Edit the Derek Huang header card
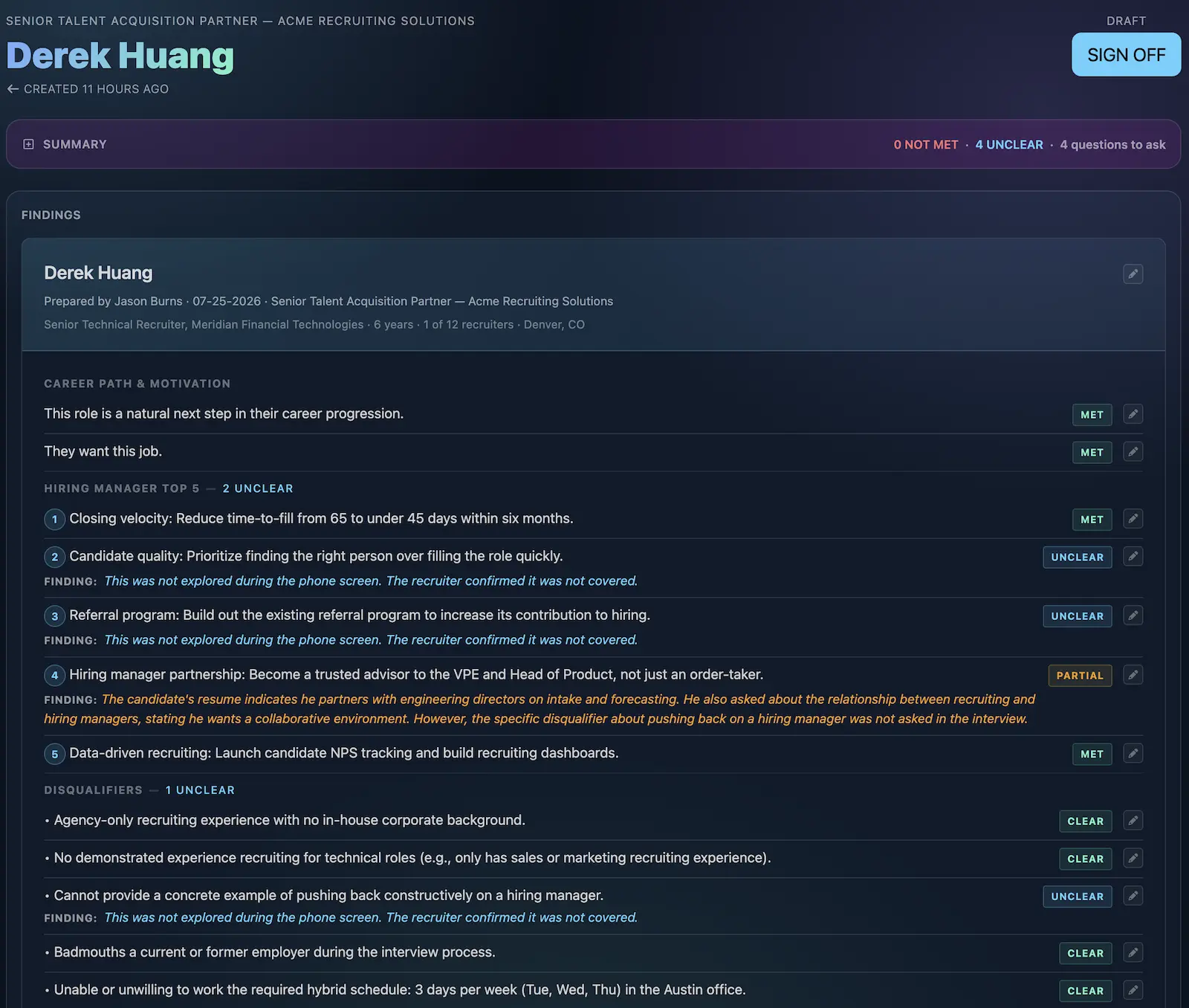The height and width of the screenshot is (1008, 1189). pyautogui.click(x=1133, y=274)
